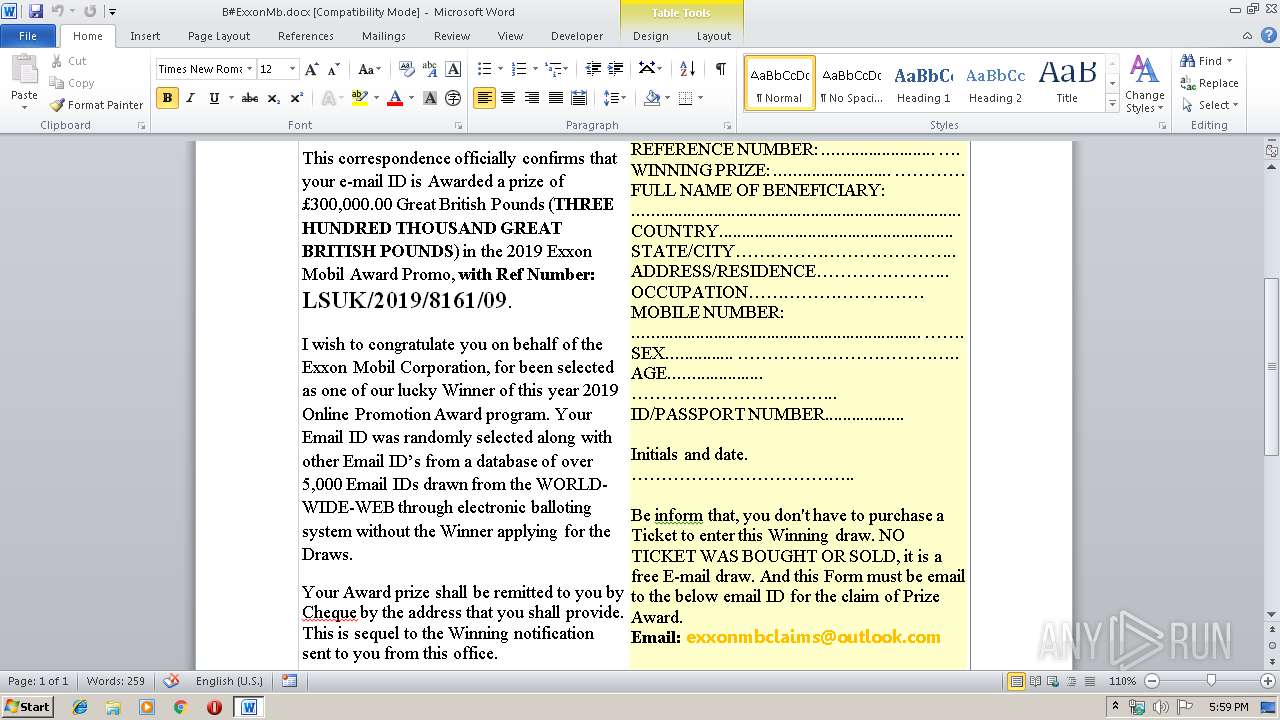Click Shrink Font icon

coord(335,69)
